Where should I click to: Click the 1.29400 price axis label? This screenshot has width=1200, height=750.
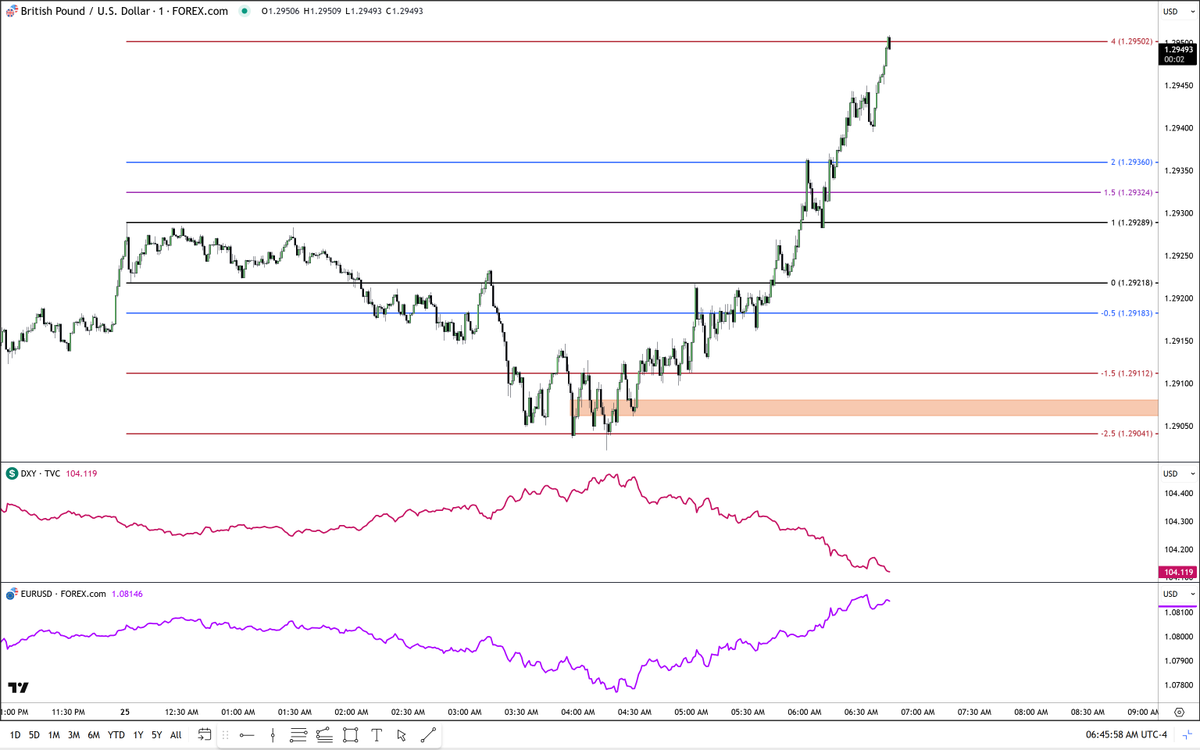(x=1178, y=128)
